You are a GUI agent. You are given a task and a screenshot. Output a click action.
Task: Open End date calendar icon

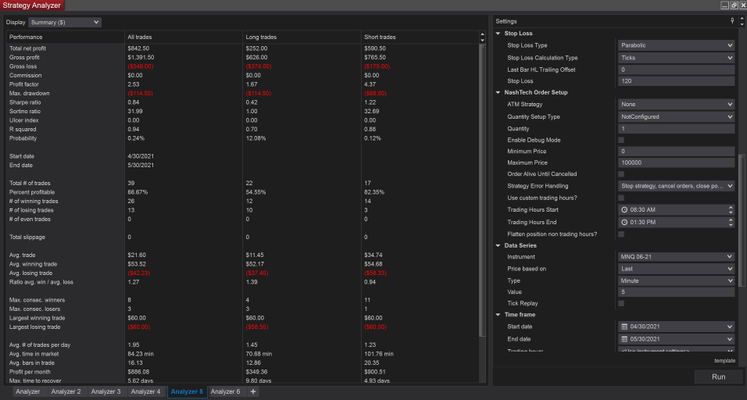[x=623, y=339]
